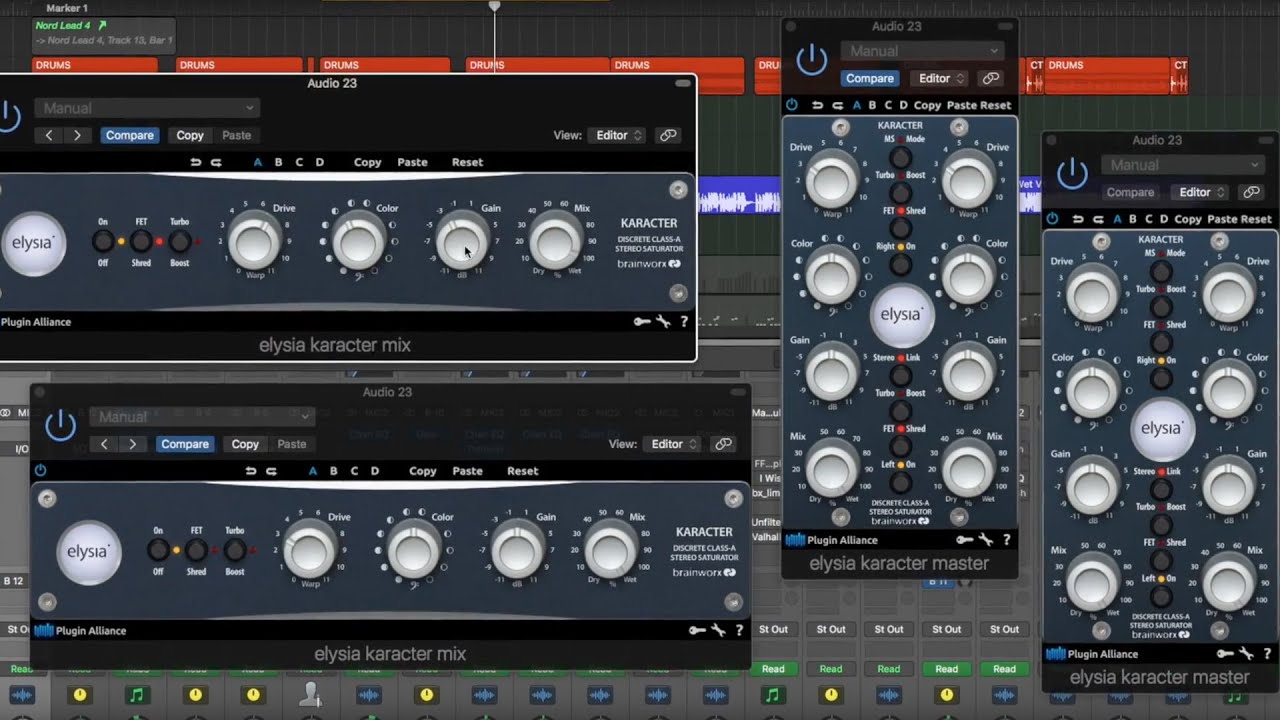Screen dimensions: 1280x720
Task: Click redo arrow in upper karacter mix toolbar
Action: (x=215, y=162)
